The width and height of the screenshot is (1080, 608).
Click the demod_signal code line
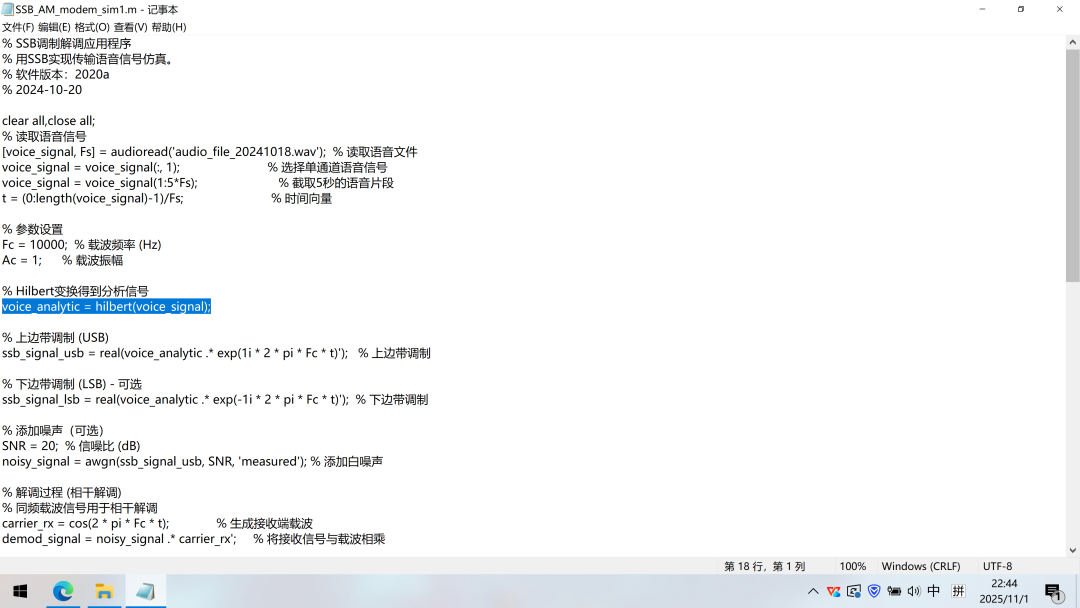point(193,538)
